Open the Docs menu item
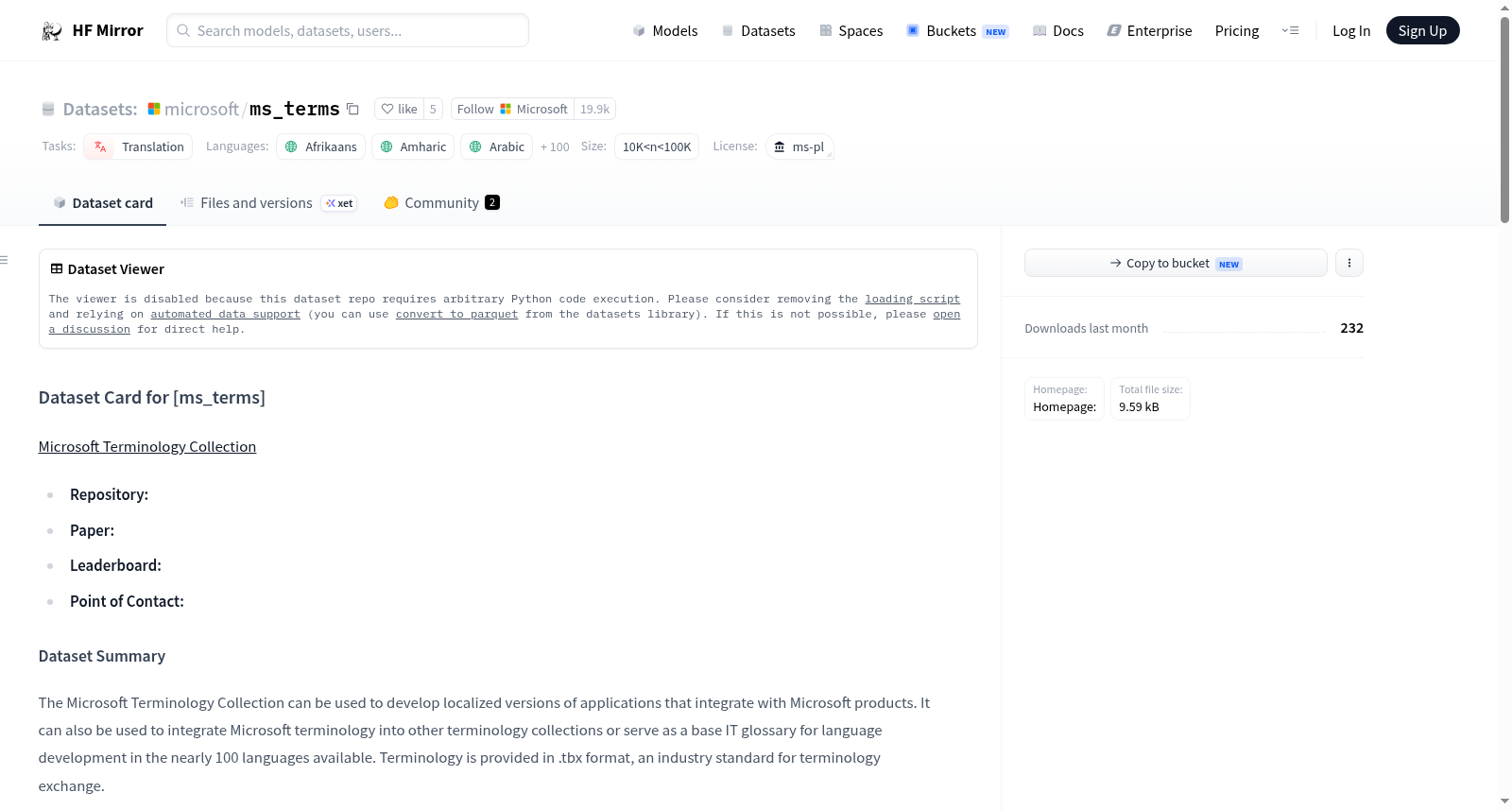 (x=1057, y=31)
